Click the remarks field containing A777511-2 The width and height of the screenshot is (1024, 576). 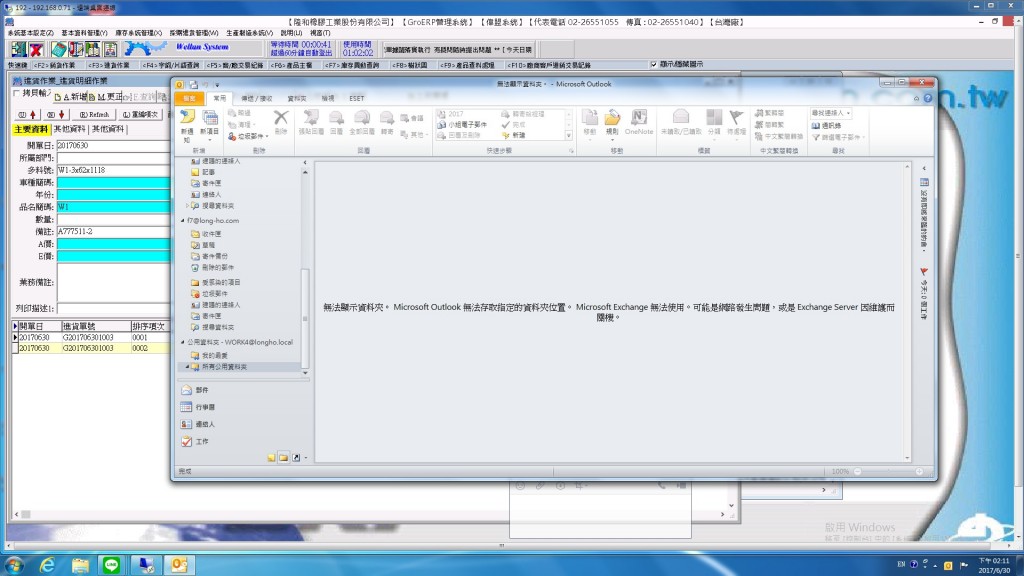[x=113, y=231]
